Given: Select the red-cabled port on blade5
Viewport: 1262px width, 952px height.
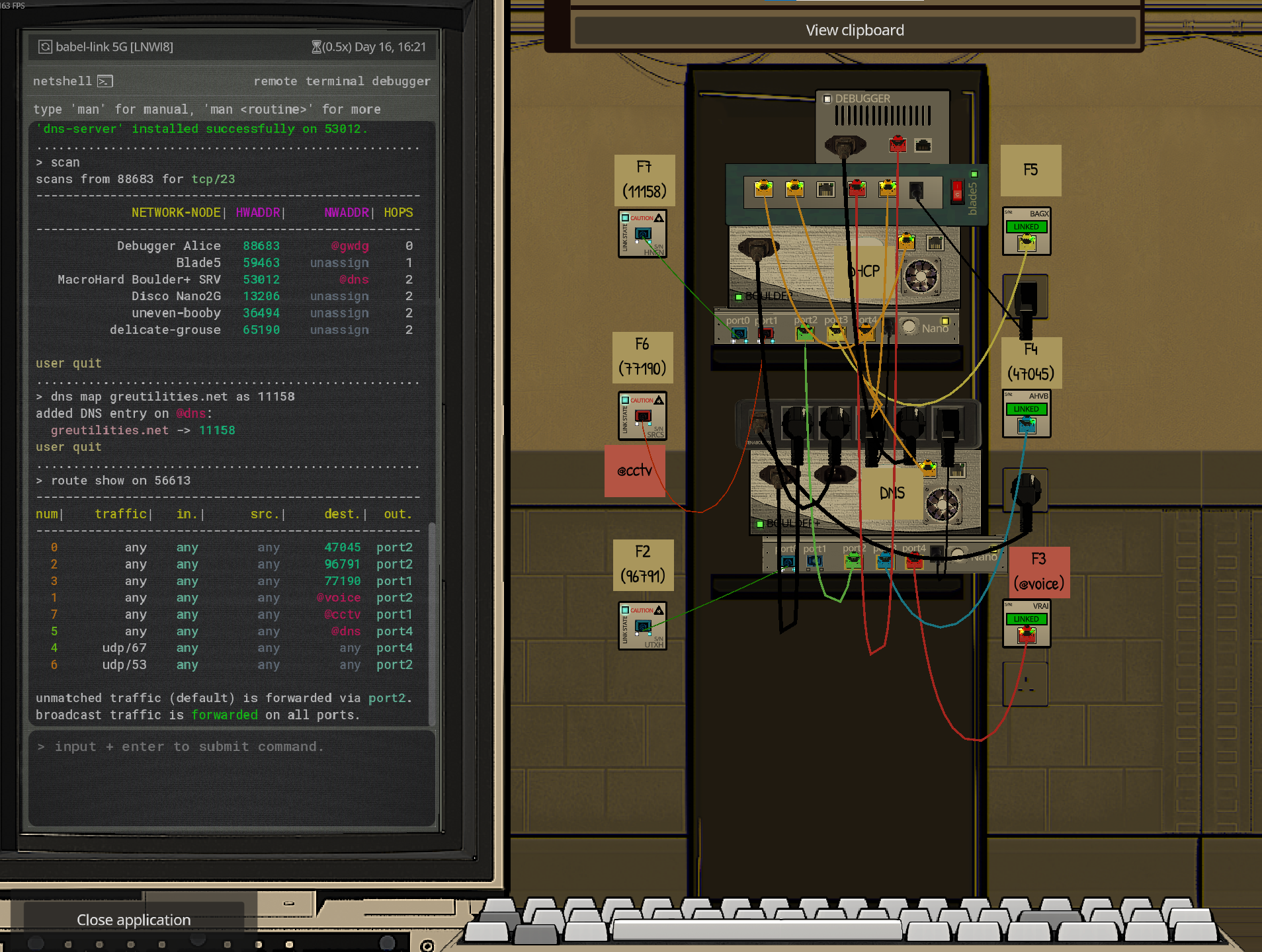Looking at the screenshot, I should click(x=857, y=189).
